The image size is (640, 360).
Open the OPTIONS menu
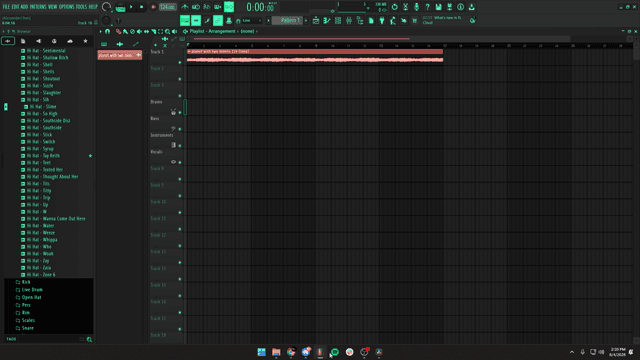[67, 7]
